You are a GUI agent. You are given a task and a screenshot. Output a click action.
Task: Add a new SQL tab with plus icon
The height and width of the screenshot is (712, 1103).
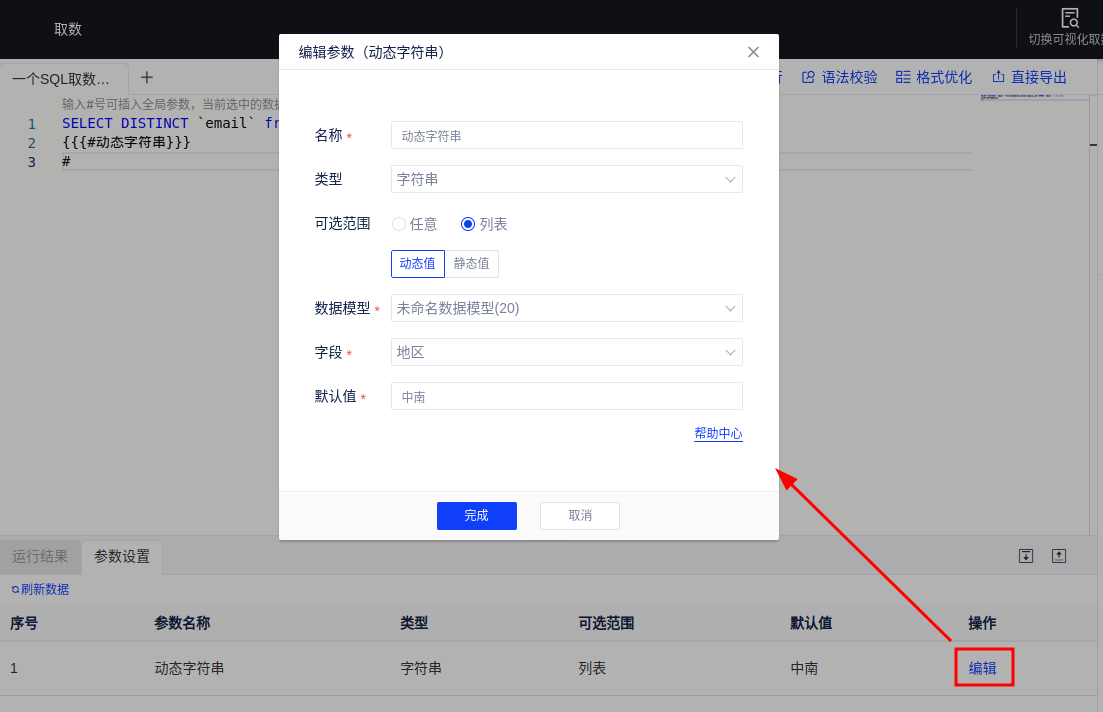(147, 77)
